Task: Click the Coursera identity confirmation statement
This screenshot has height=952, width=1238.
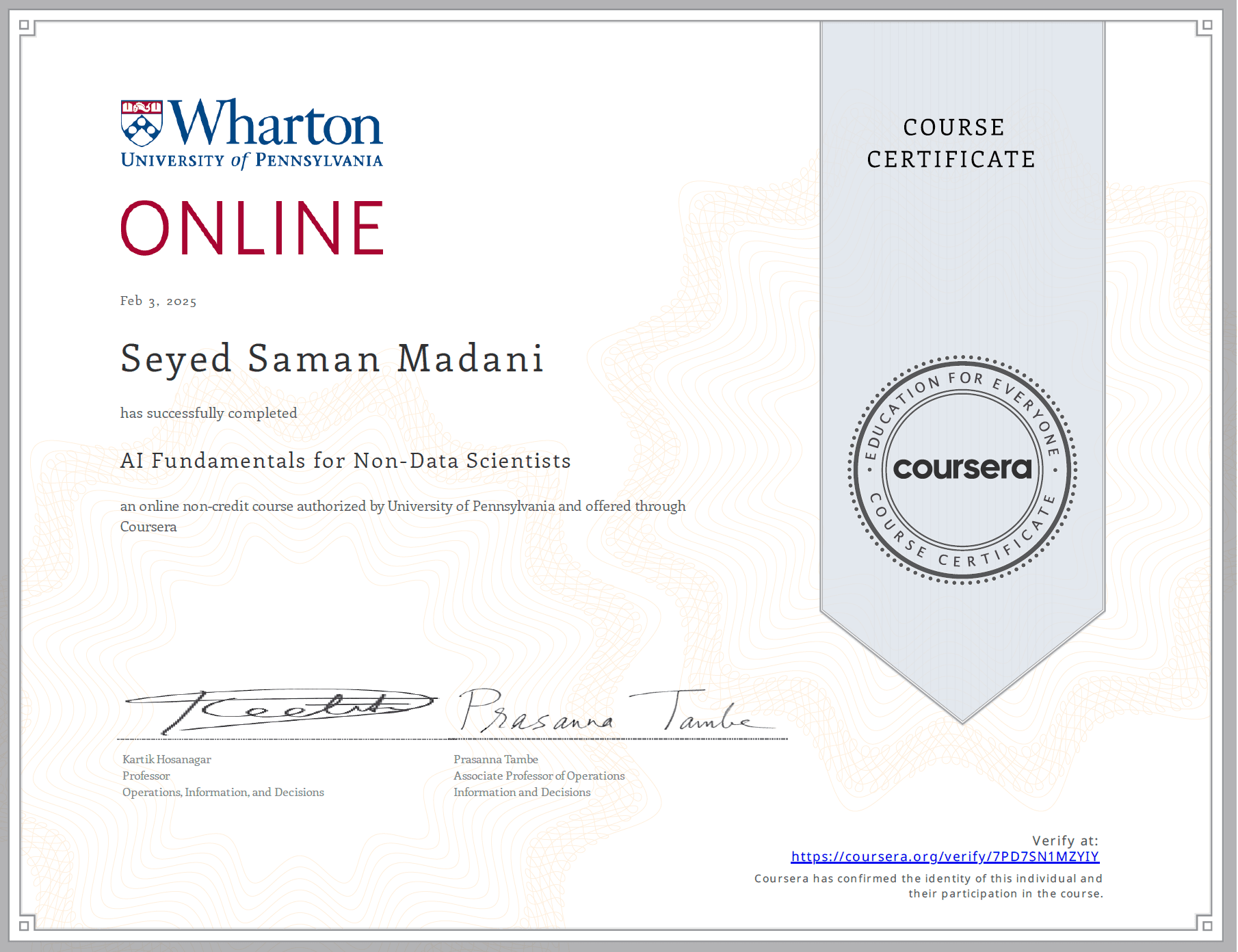Action: (x=928, y=886)
